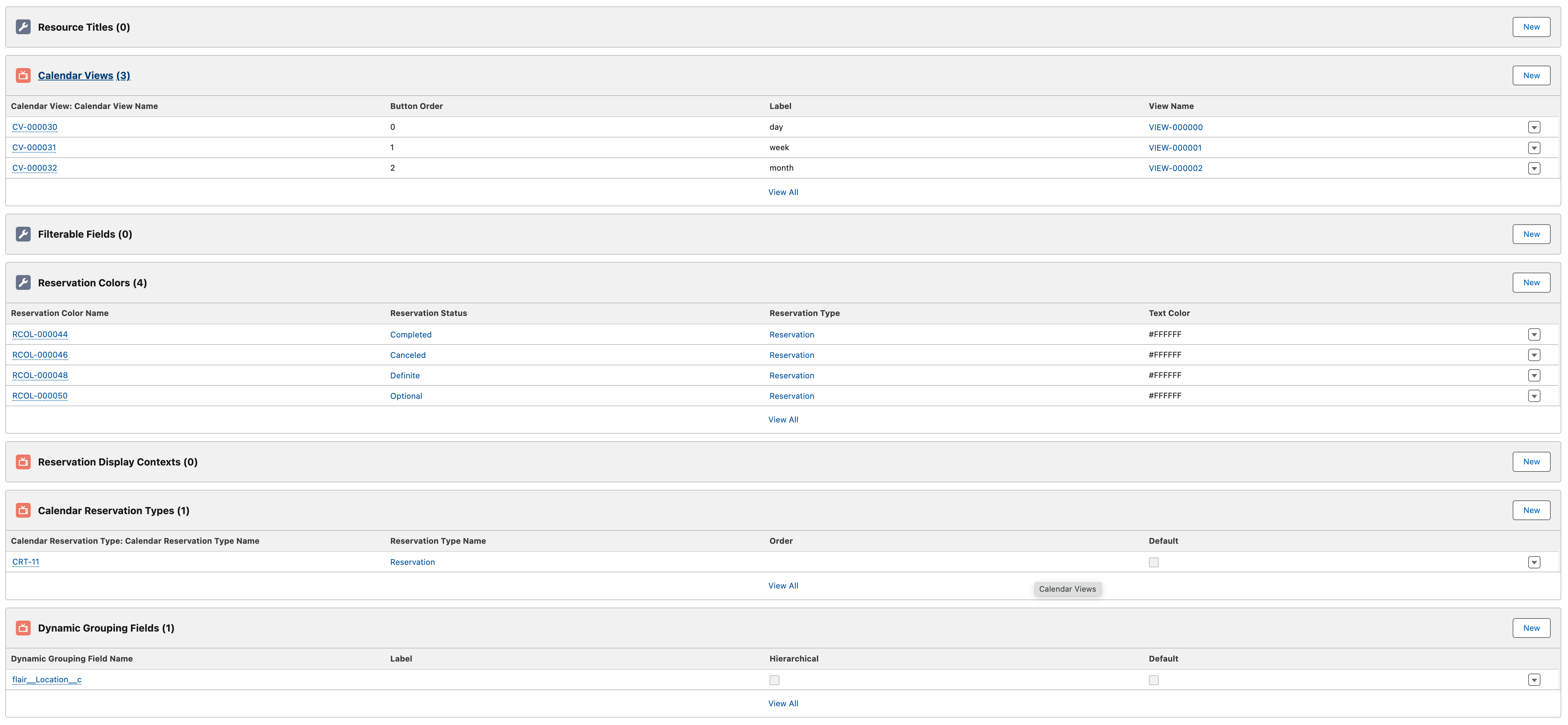Click the Calendar Views section icon
The height and width of the screenshot is (725, 1568).
[x=23, y=75]
